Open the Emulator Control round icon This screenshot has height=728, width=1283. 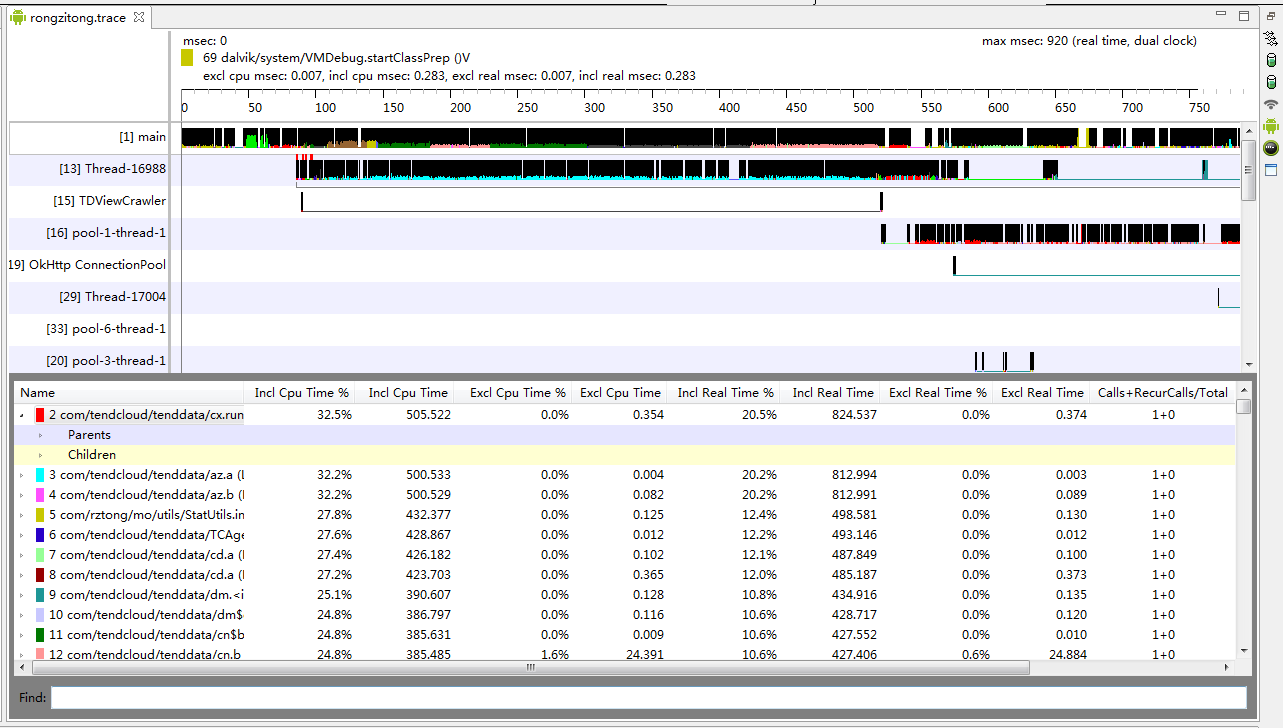coord(1271,148)
